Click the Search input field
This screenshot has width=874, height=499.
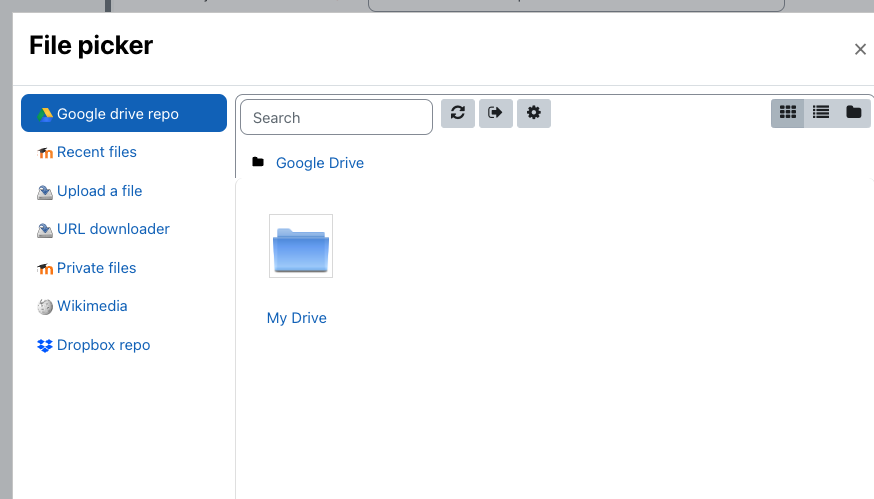coord(336,117)
